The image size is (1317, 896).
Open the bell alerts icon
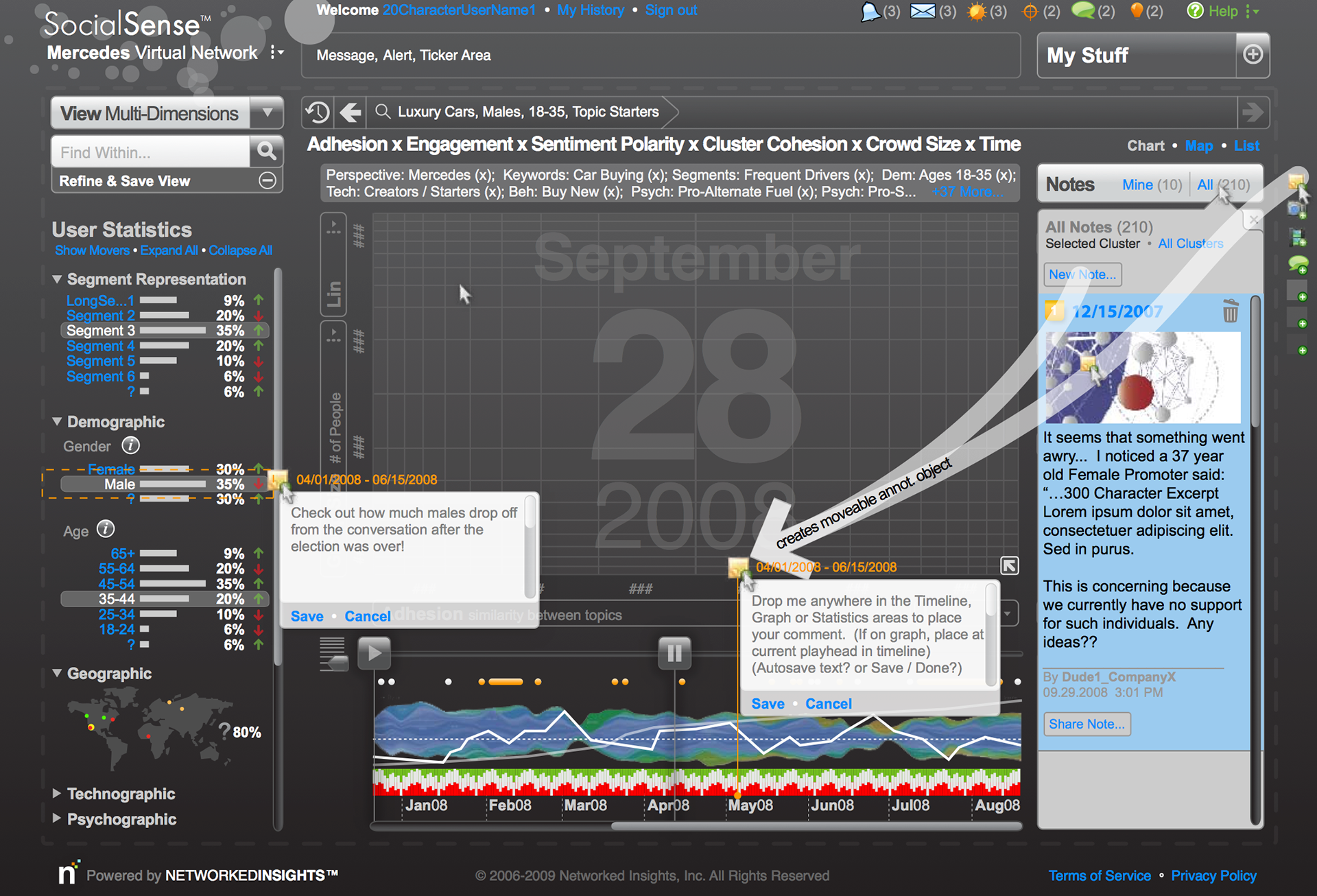[870, 12]
